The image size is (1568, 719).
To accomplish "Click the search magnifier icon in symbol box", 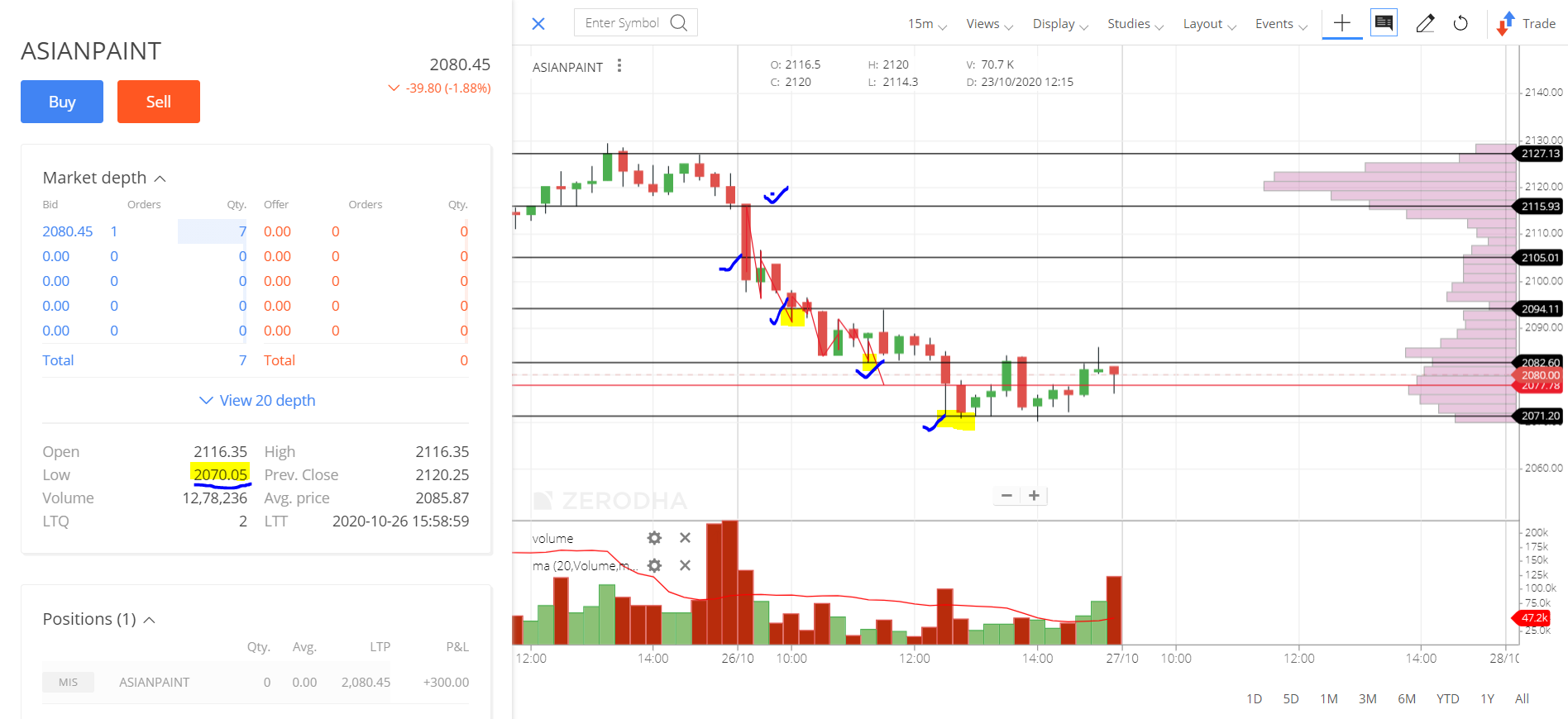I will coord(679,23).
